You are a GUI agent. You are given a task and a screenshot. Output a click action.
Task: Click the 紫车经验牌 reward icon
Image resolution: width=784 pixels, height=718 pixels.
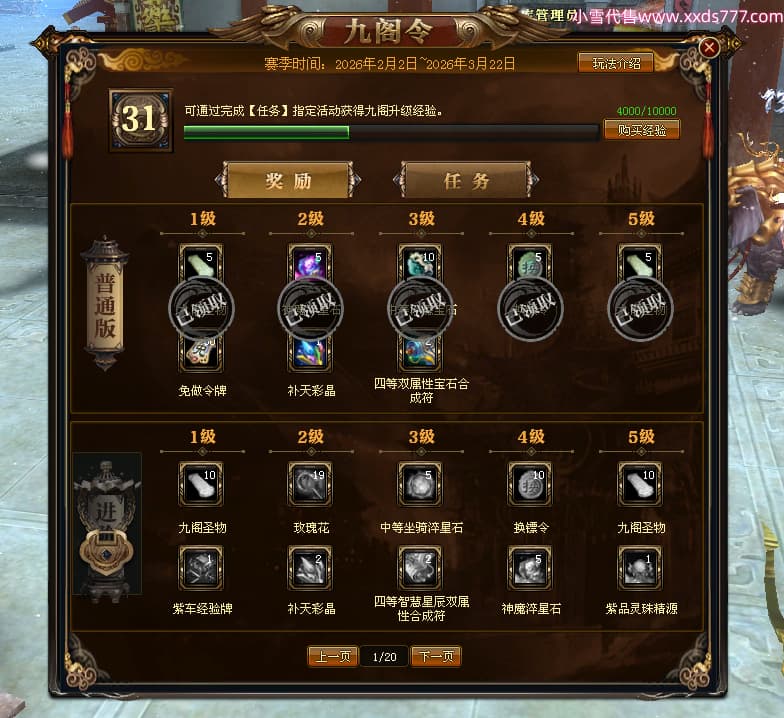pyautogui.click(x=202, y=568)
